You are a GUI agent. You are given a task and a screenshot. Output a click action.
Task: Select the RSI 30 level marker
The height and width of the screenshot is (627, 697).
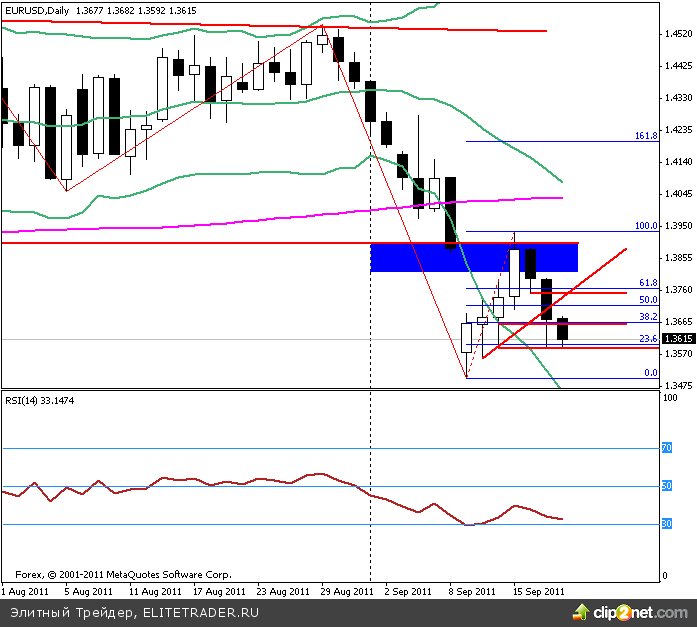click(666, 523)
